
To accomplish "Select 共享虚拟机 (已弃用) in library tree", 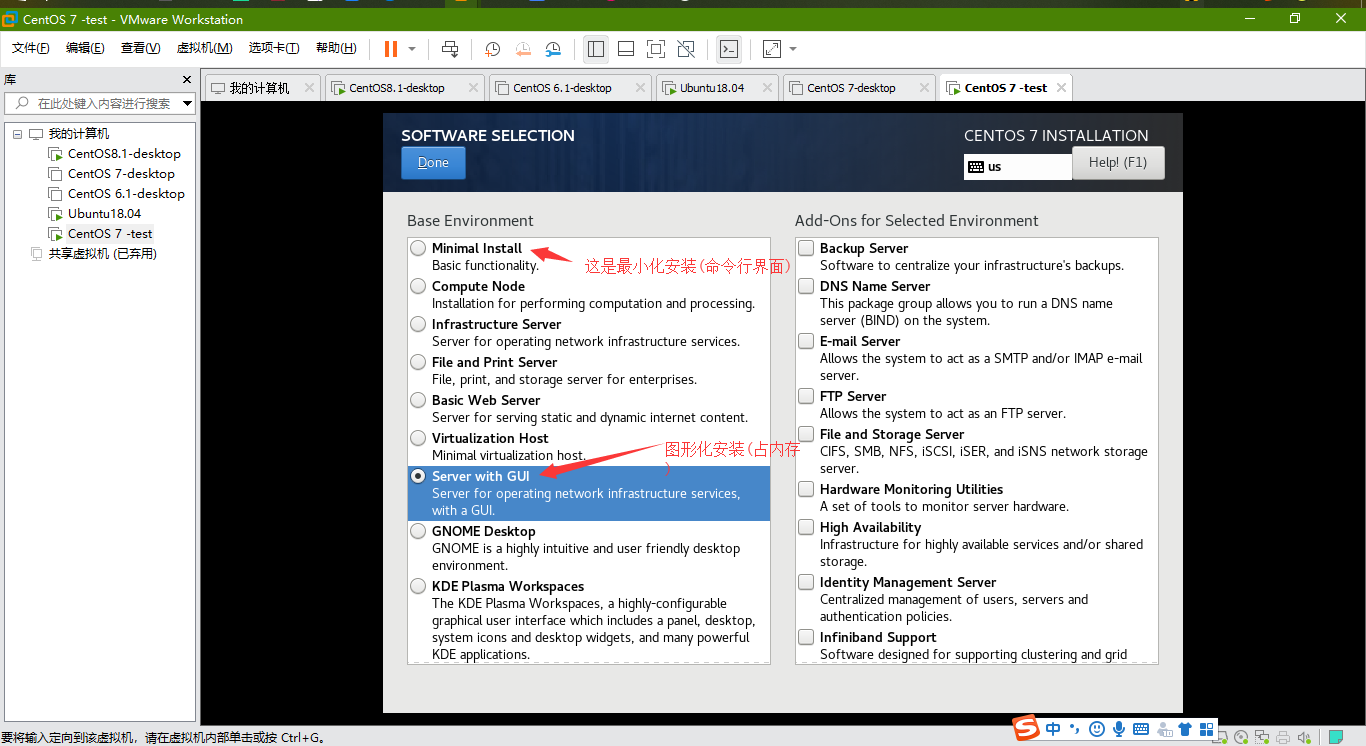I will 102,253.
